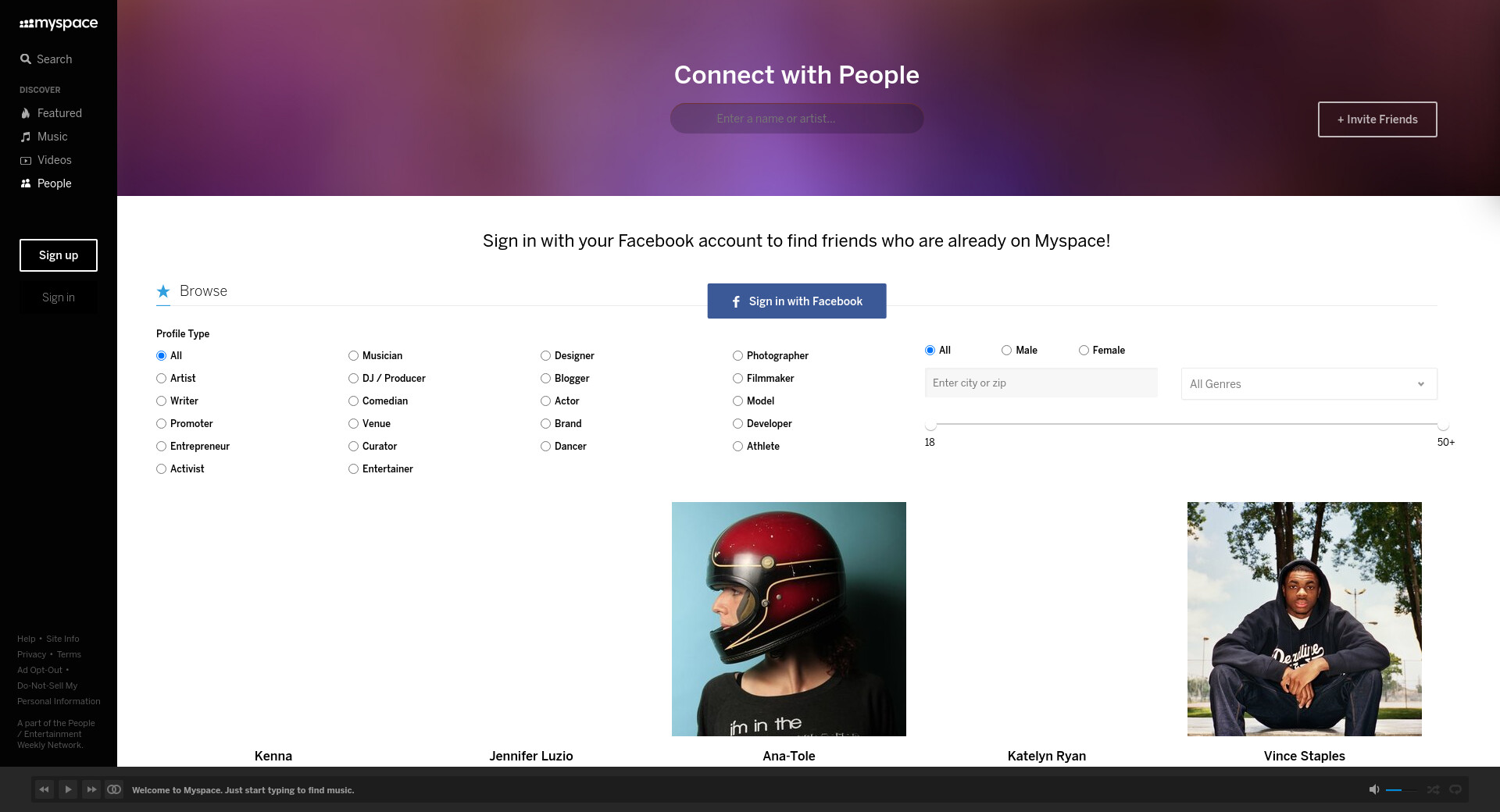Choose the Female gender option

coord(1084,351)
